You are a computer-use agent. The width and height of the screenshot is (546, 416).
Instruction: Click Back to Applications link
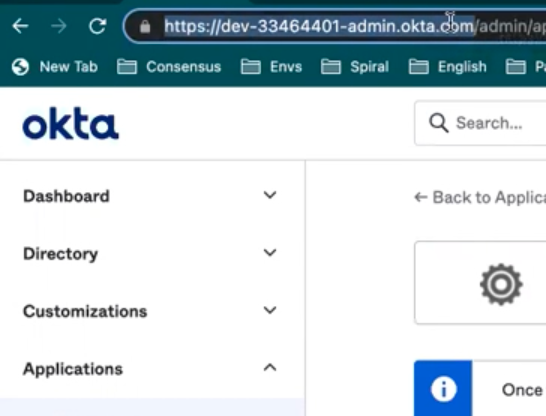tap(480, 197)
